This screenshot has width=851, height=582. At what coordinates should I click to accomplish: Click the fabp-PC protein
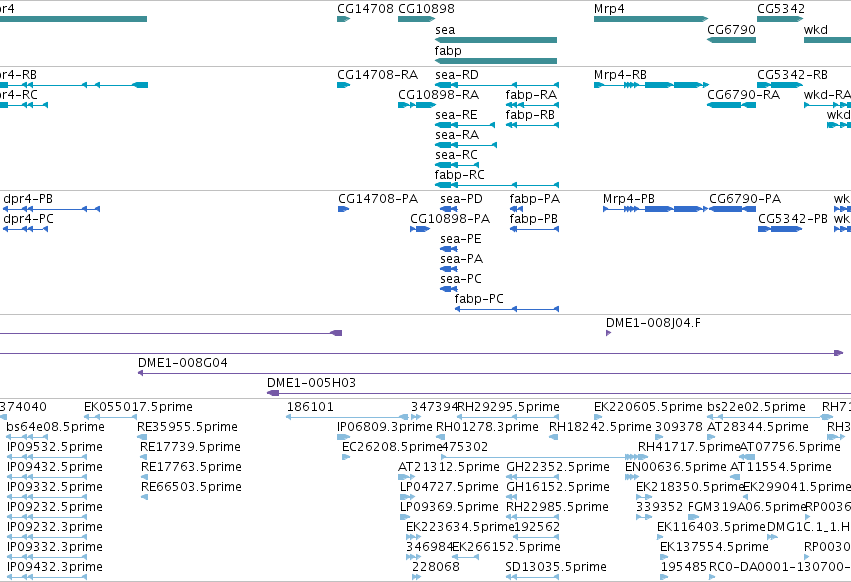(x=507, y=309)
